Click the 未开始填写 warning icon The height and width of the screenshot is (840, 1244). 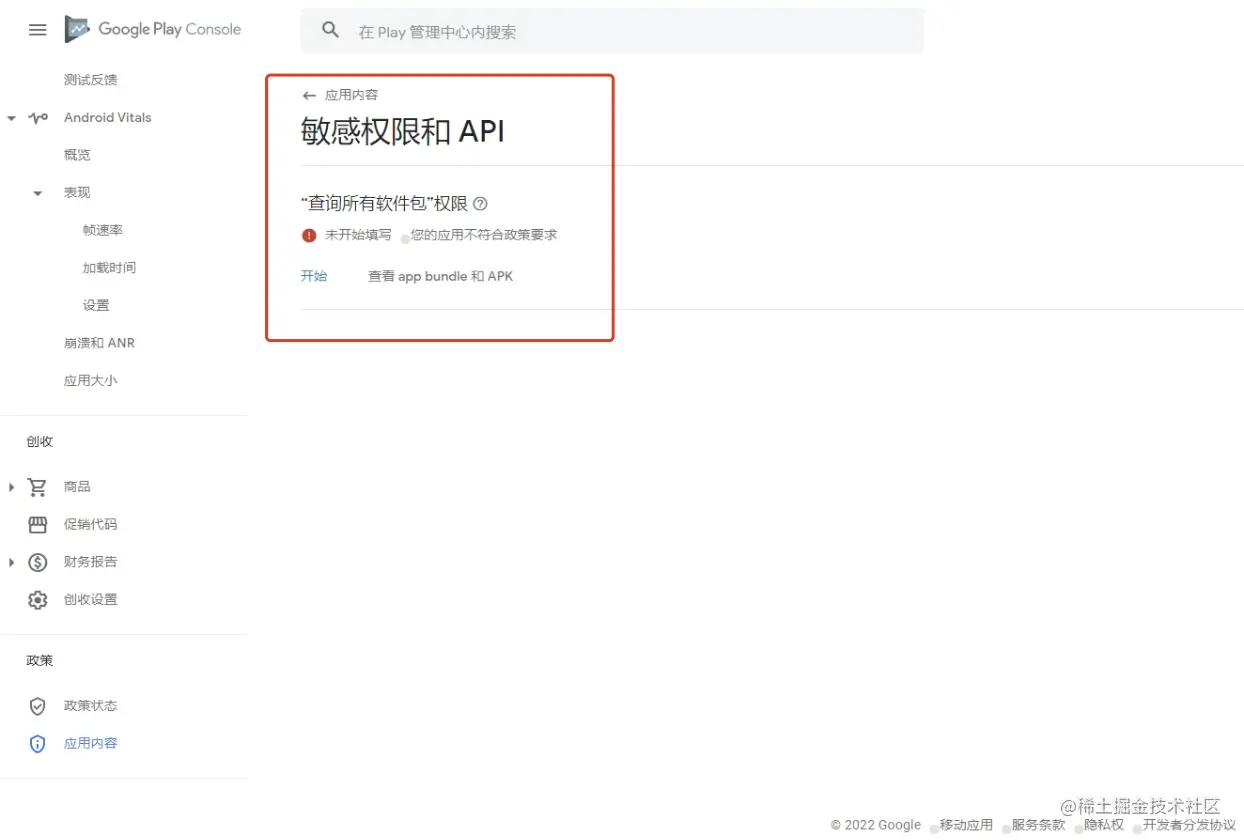tap(308, 236)
